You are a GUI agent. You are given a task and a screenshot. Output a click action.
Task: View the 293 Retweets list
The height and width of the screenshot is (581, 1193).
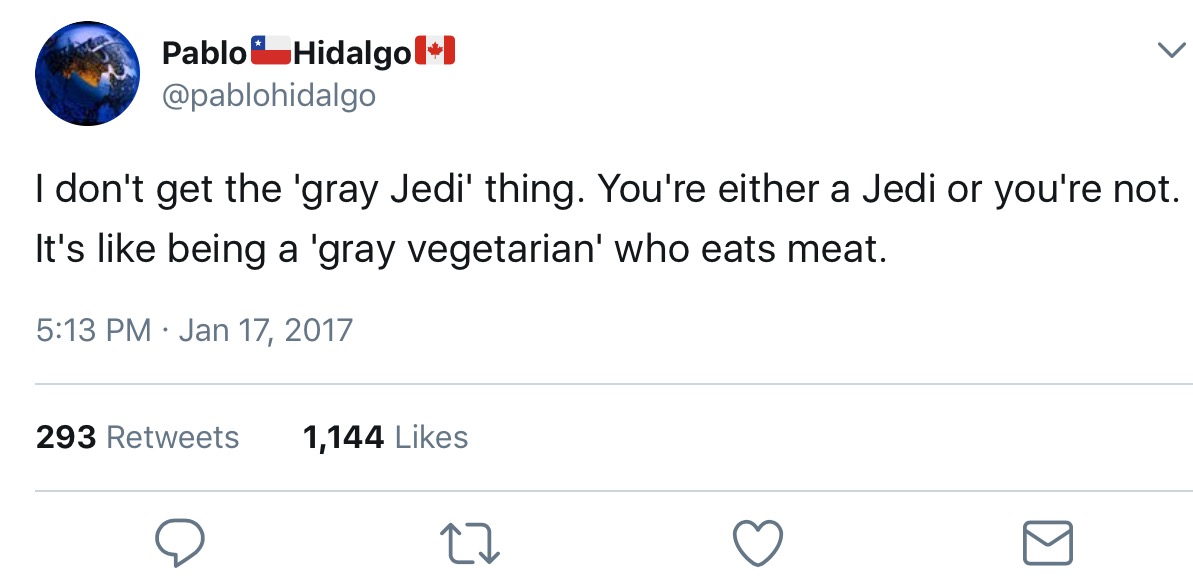[x=137, y=437]
